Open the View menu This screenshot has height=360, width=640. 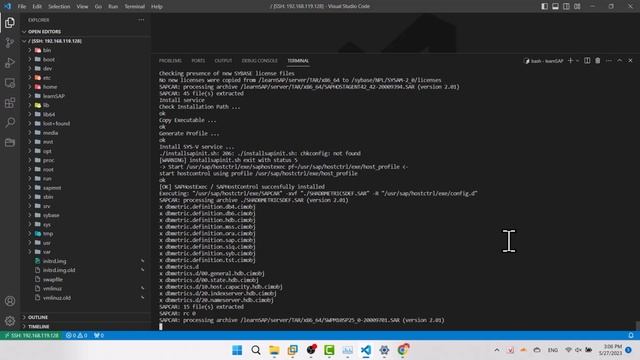click(82, 7)
